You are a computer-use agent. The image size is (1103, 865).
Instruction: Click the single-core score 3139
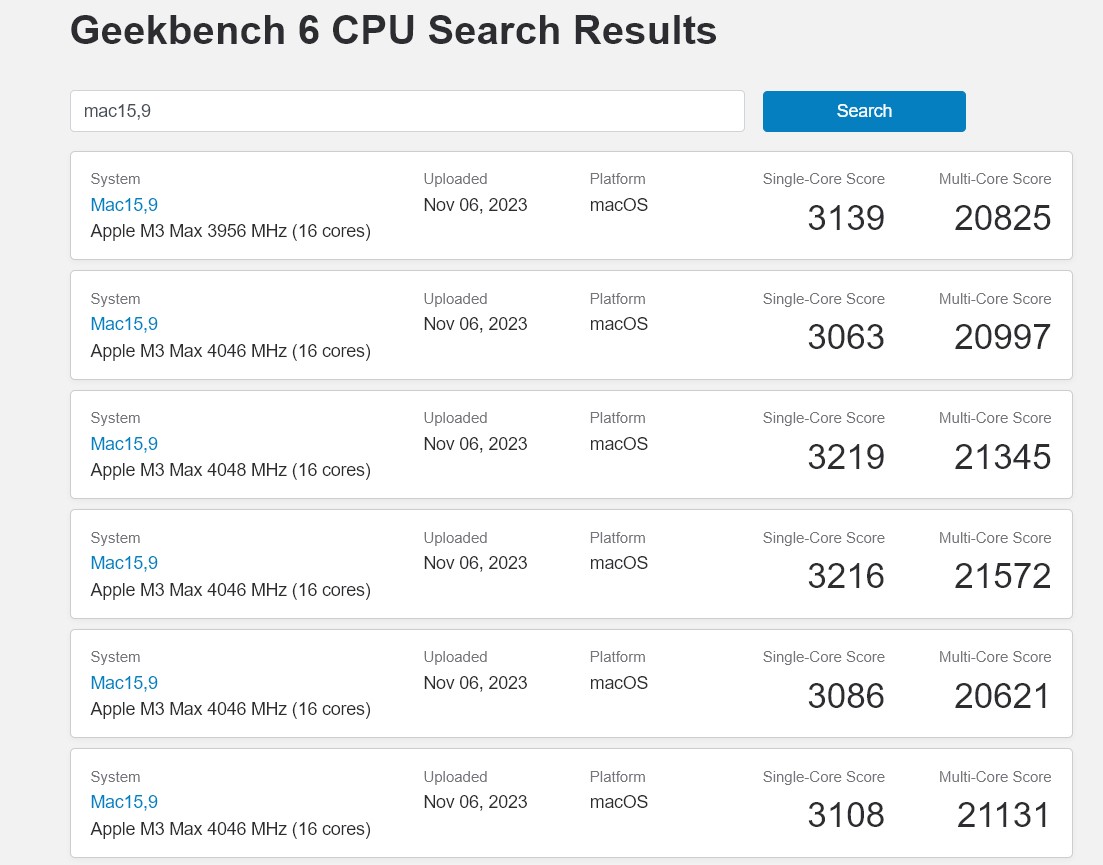coord(846,218)
